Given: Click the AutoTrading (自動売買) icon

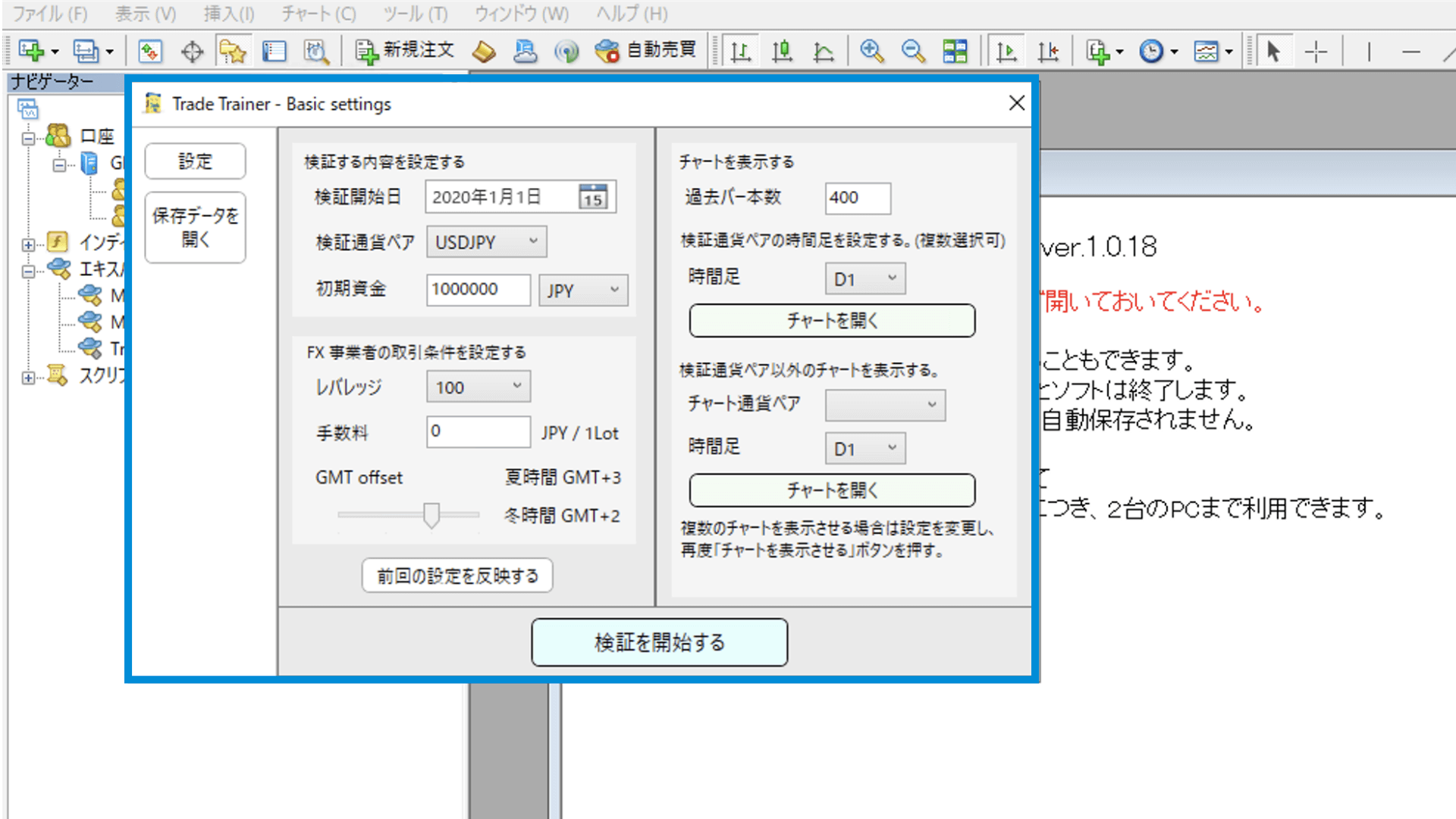Looking at the screenshot, I should (x=646, y=51).
